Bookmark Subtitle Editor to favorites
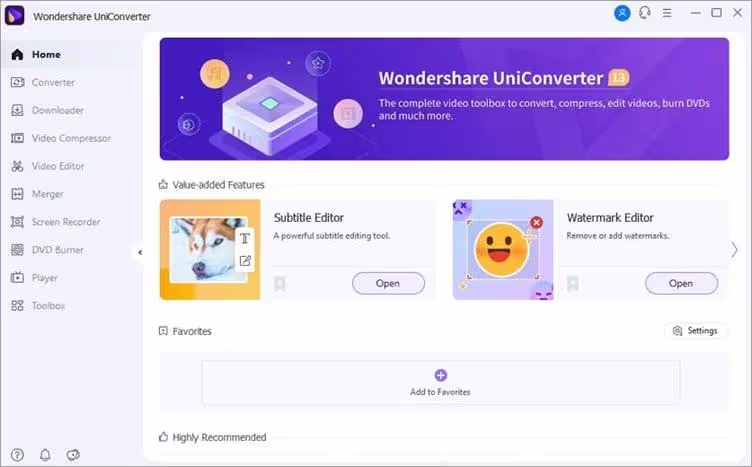Screen dimensions: 752x467 pyautogui.click(x=280, y=284)
